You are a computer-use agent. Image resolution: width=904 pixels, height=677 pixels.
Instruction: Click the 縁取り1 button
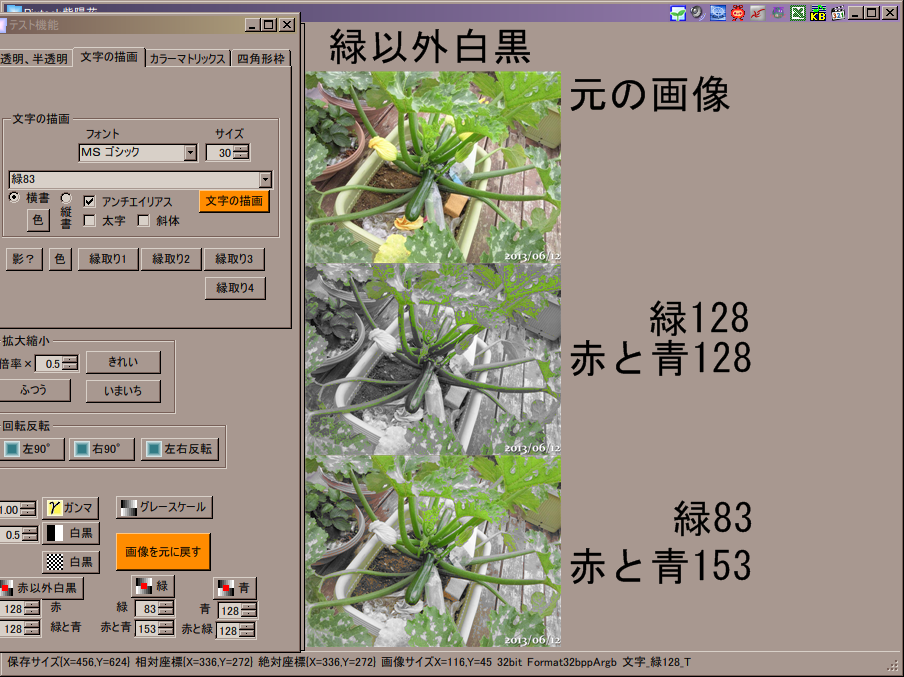click(108, 259)
